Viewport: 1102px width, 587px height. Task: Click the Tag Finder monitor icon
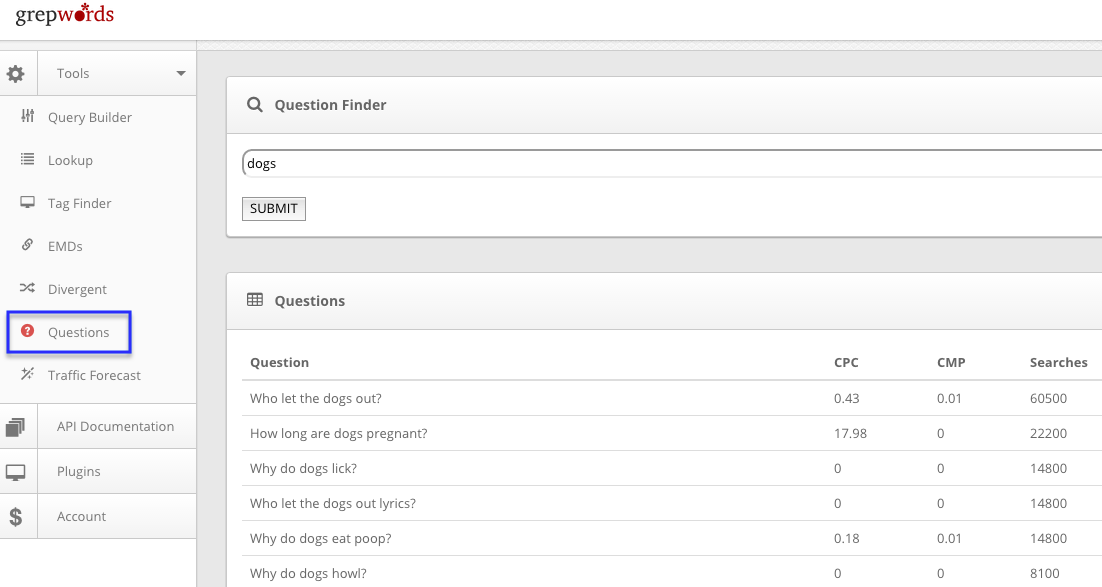[28, 203]
